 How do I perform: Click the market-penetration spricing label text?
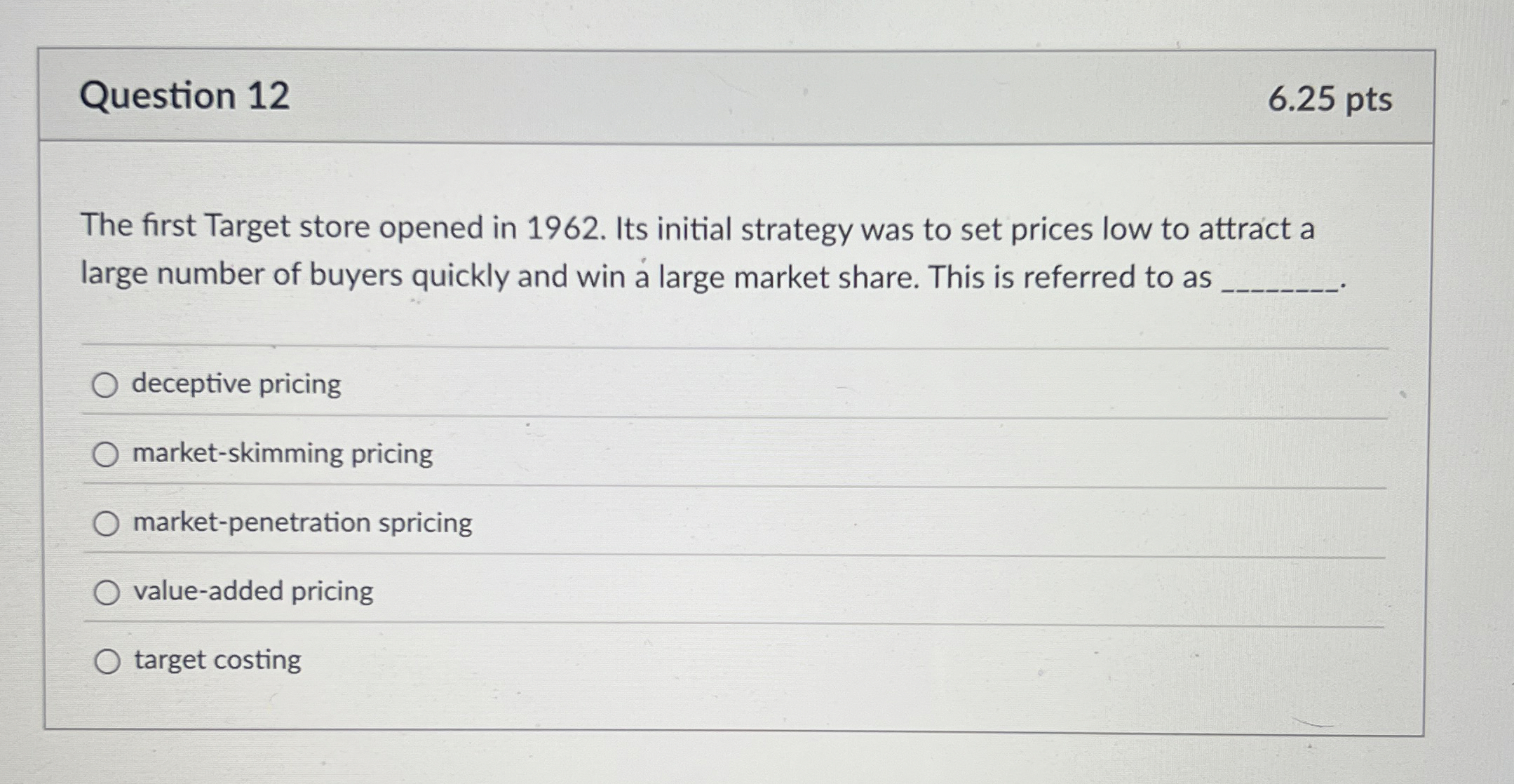click(302, 522)
